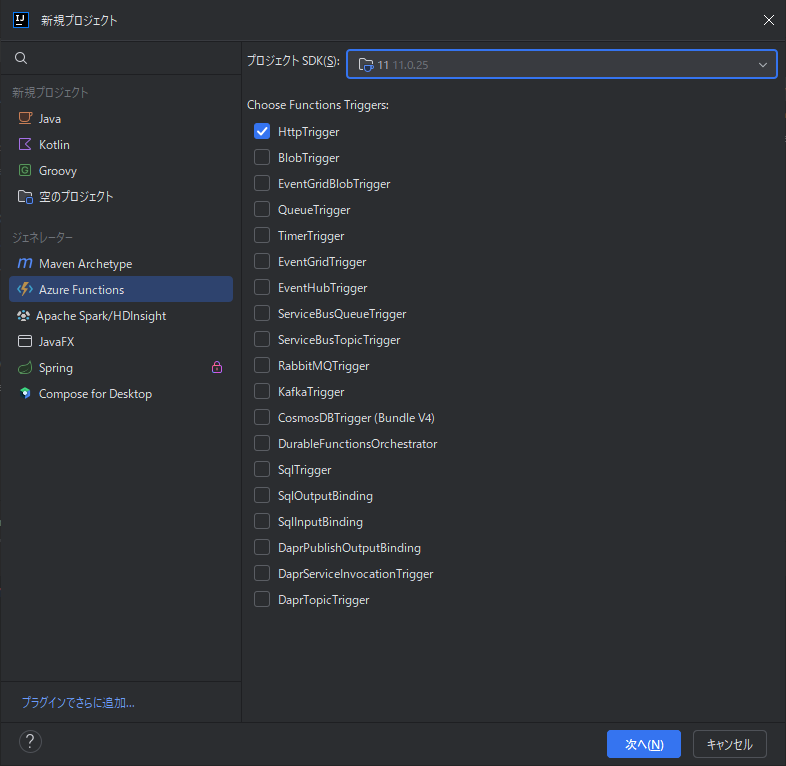Choose Groovy project type

click(x=121, y=170)
